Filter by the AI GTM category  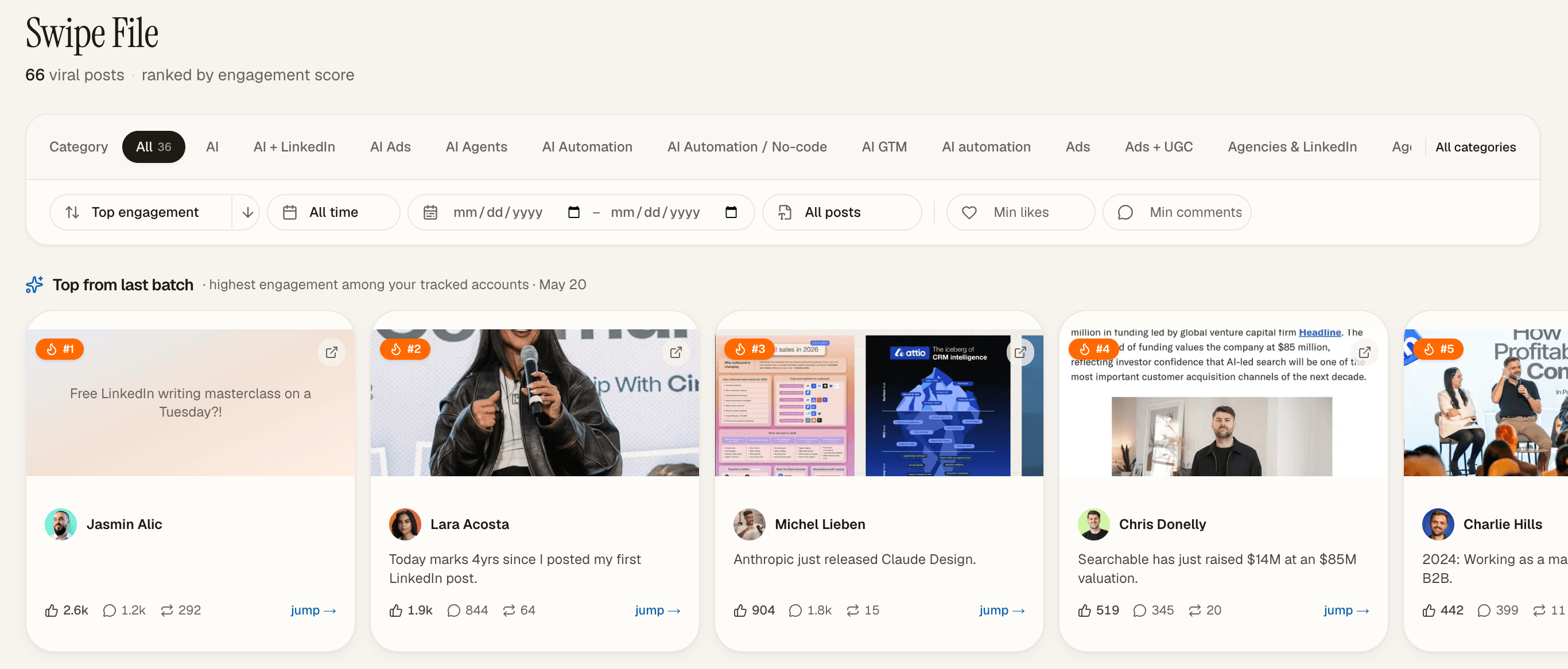coord(884,147)
